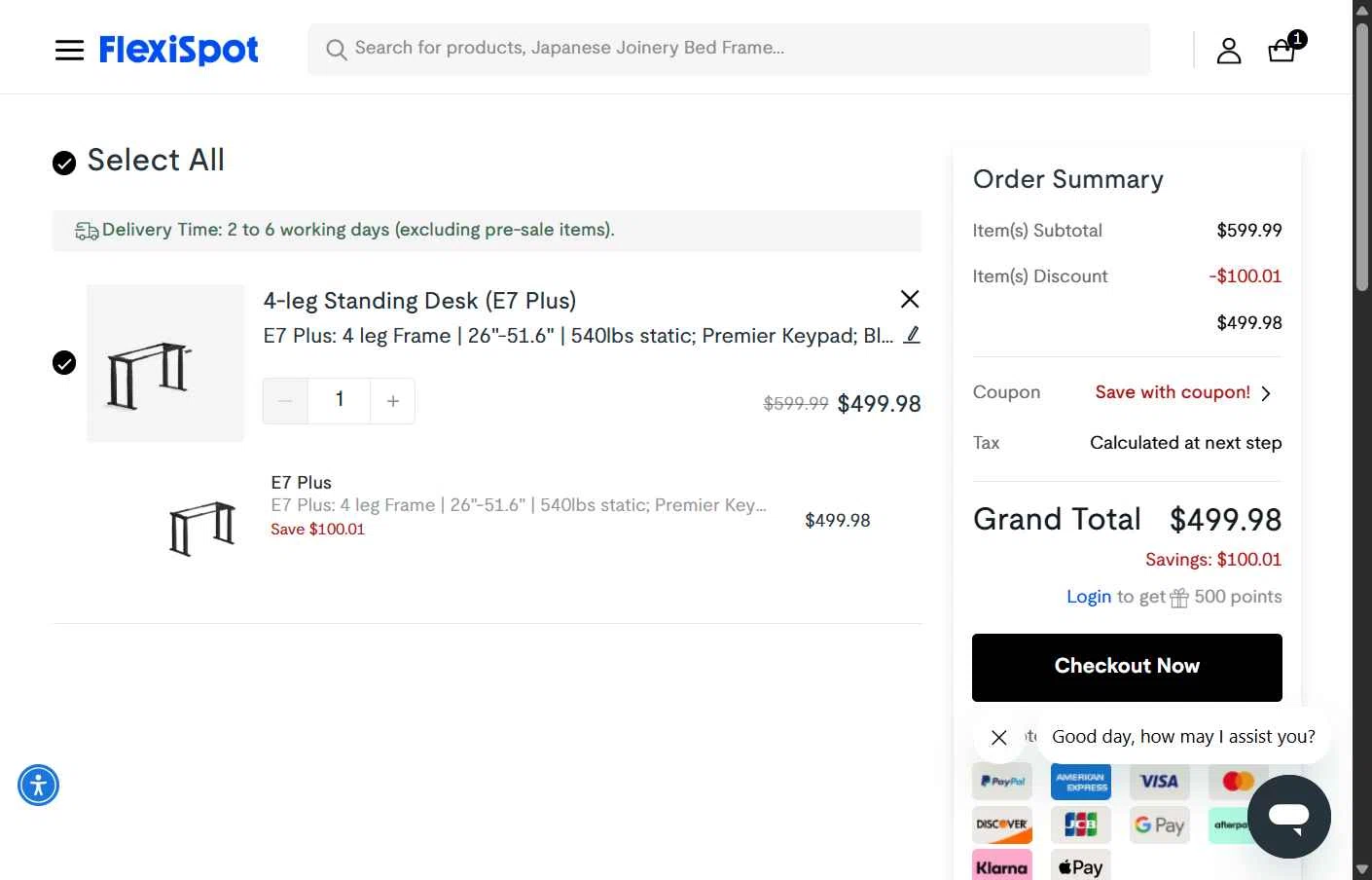Open the accessibility widget
1372x880 pixels.
click(x=39, y=785)
